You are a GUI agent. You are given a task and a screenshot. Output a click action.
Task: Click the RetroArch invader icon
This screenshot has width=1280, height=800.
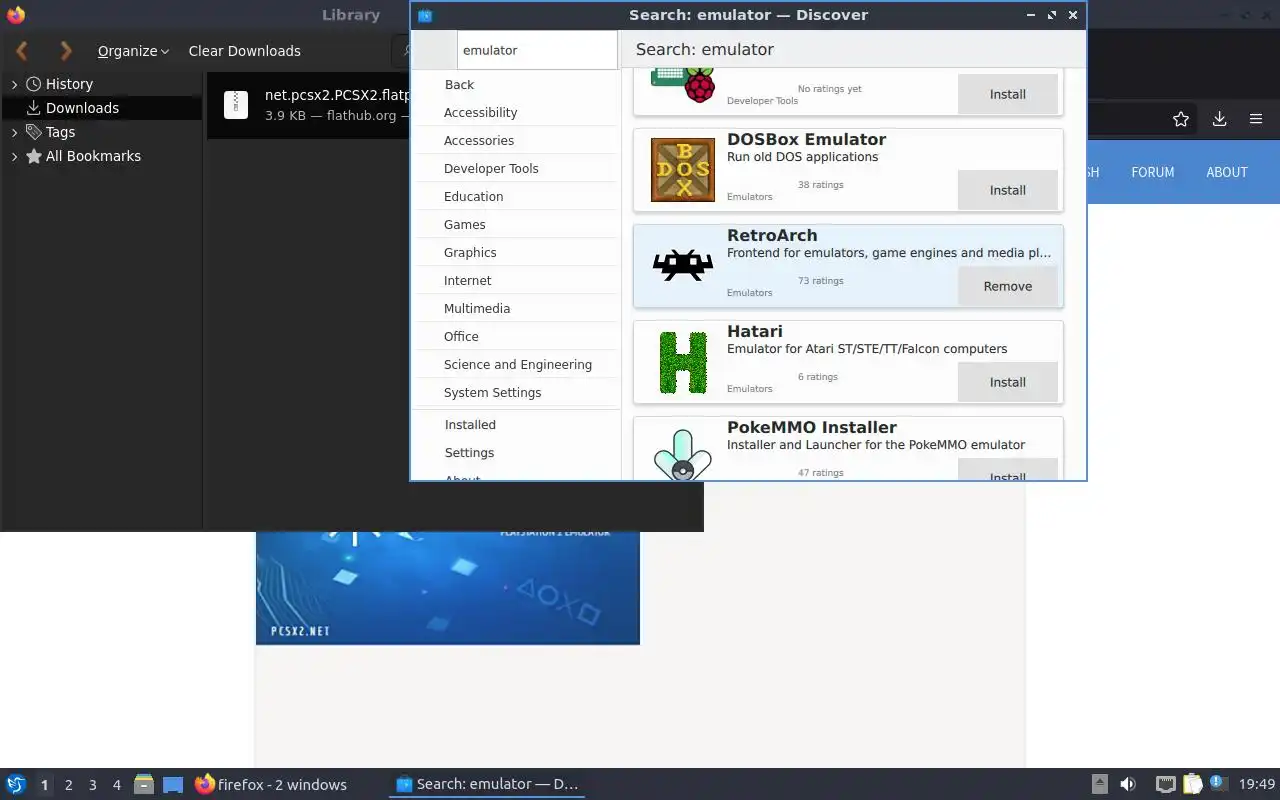tap(683, 266)
